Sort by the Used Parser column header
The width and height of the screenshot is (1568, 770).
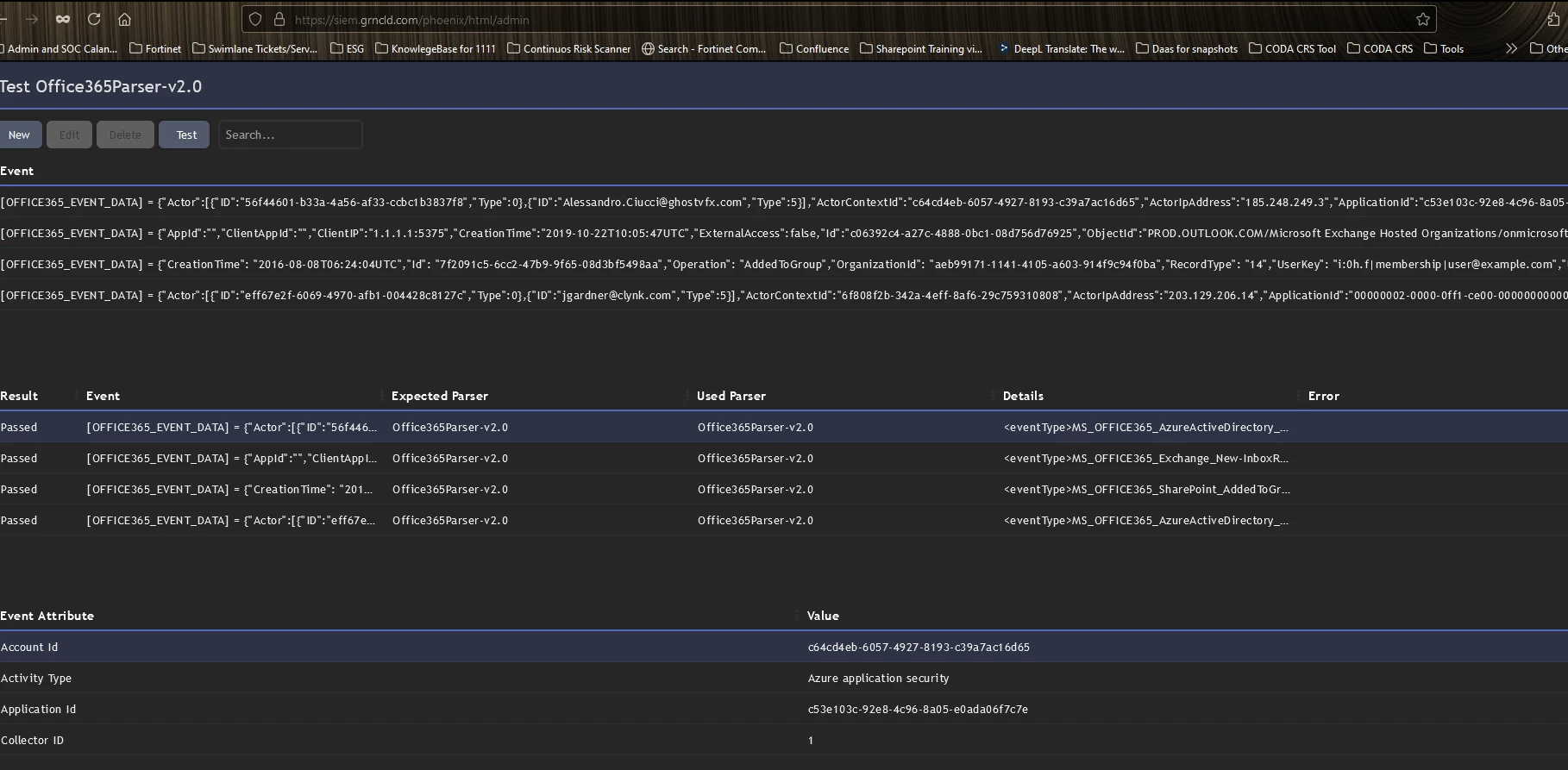coord(731,396)
